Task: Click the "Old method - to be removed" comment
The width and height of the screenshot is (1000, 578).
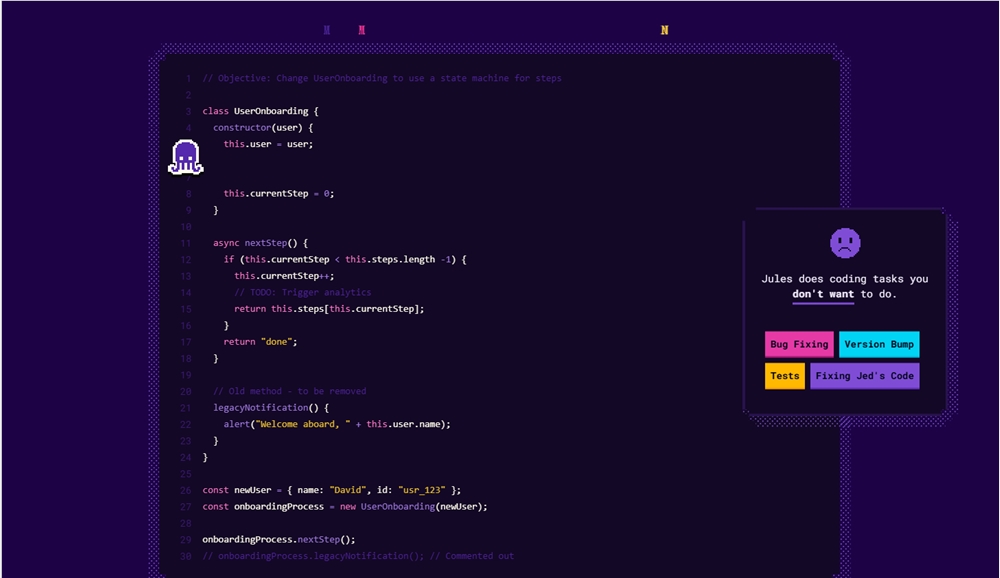Action: 290,391
